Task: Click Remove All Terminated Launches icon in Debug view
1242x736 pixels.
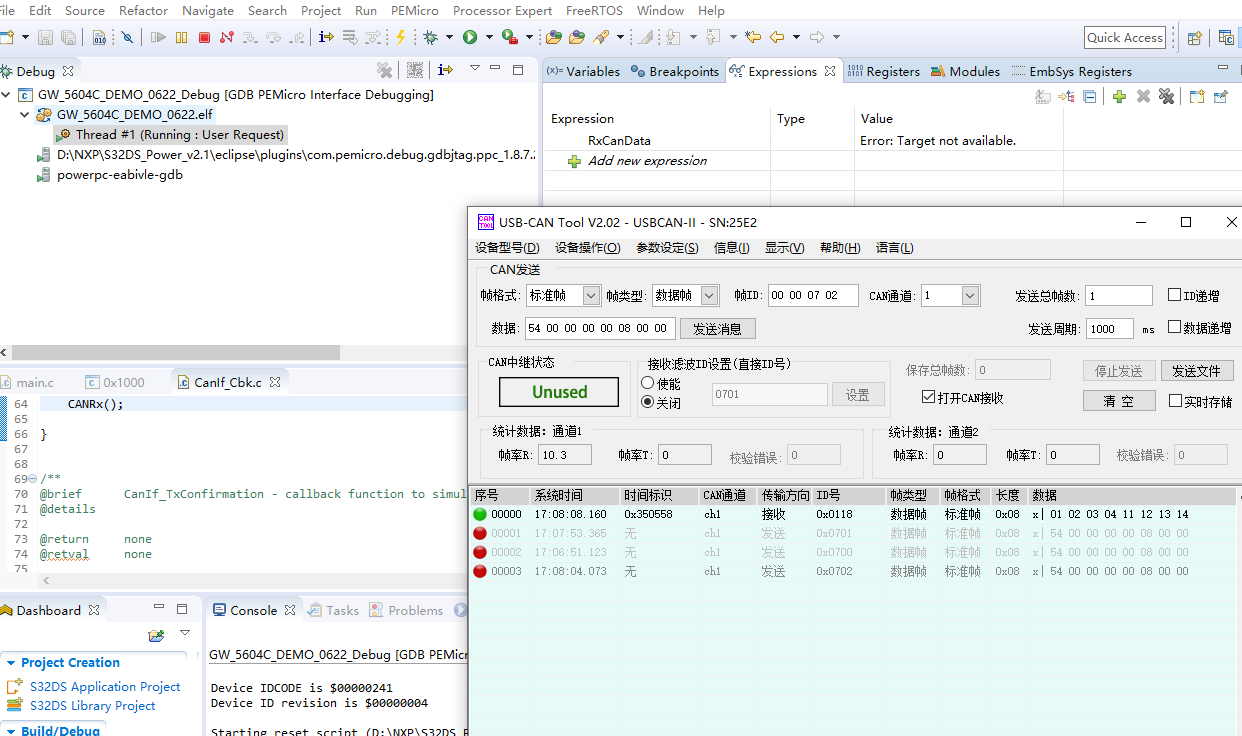Action: [x=384, y=70]
